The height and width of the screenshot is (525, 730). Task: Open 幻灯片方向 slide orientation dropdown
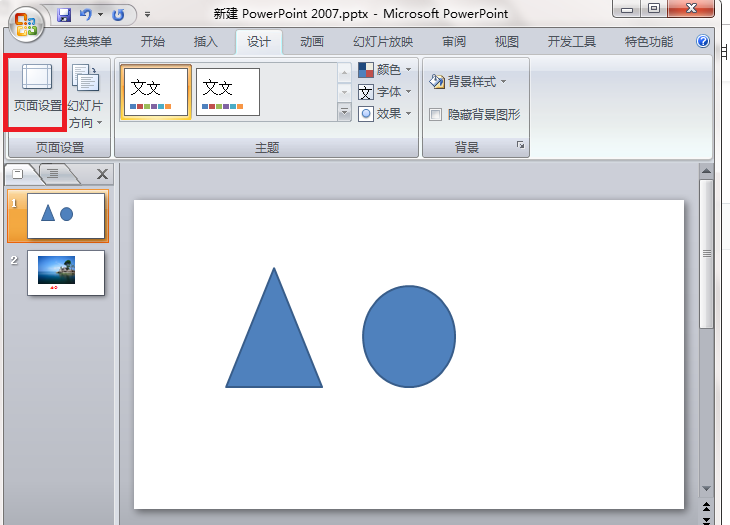[x=86, y=96]
